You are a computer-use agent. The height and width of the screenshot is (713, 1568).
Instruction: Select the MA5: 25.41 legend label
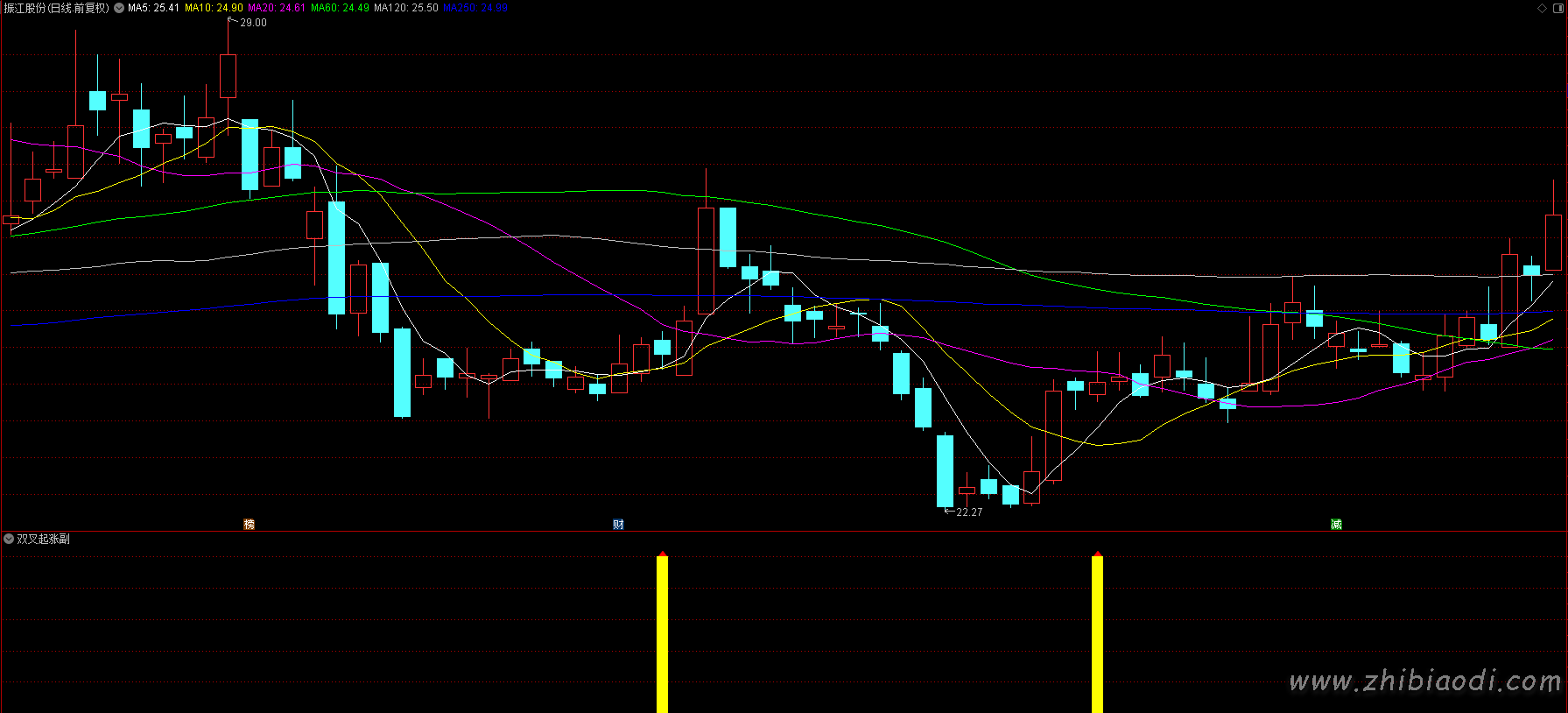(x=153, y=8)
